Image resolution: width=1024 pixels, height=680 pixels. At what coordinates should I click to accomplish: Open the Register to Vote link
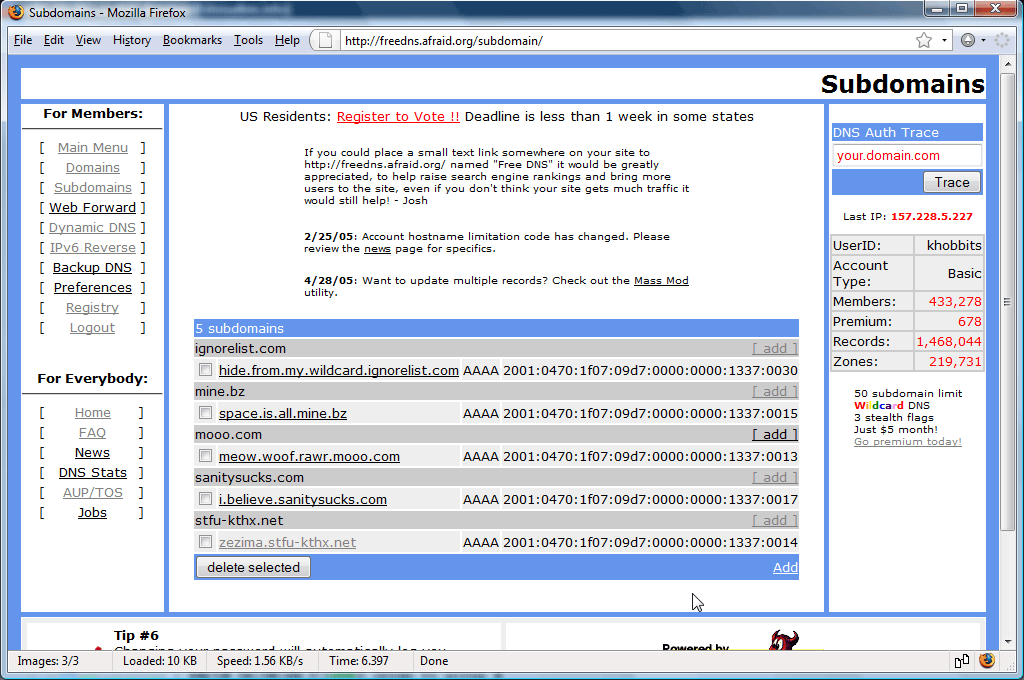click(398, 116)
